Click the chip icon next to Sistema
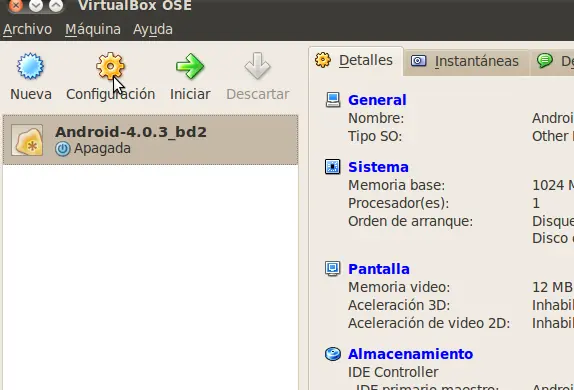The image size is (574, 390). (x=332, y=167)
